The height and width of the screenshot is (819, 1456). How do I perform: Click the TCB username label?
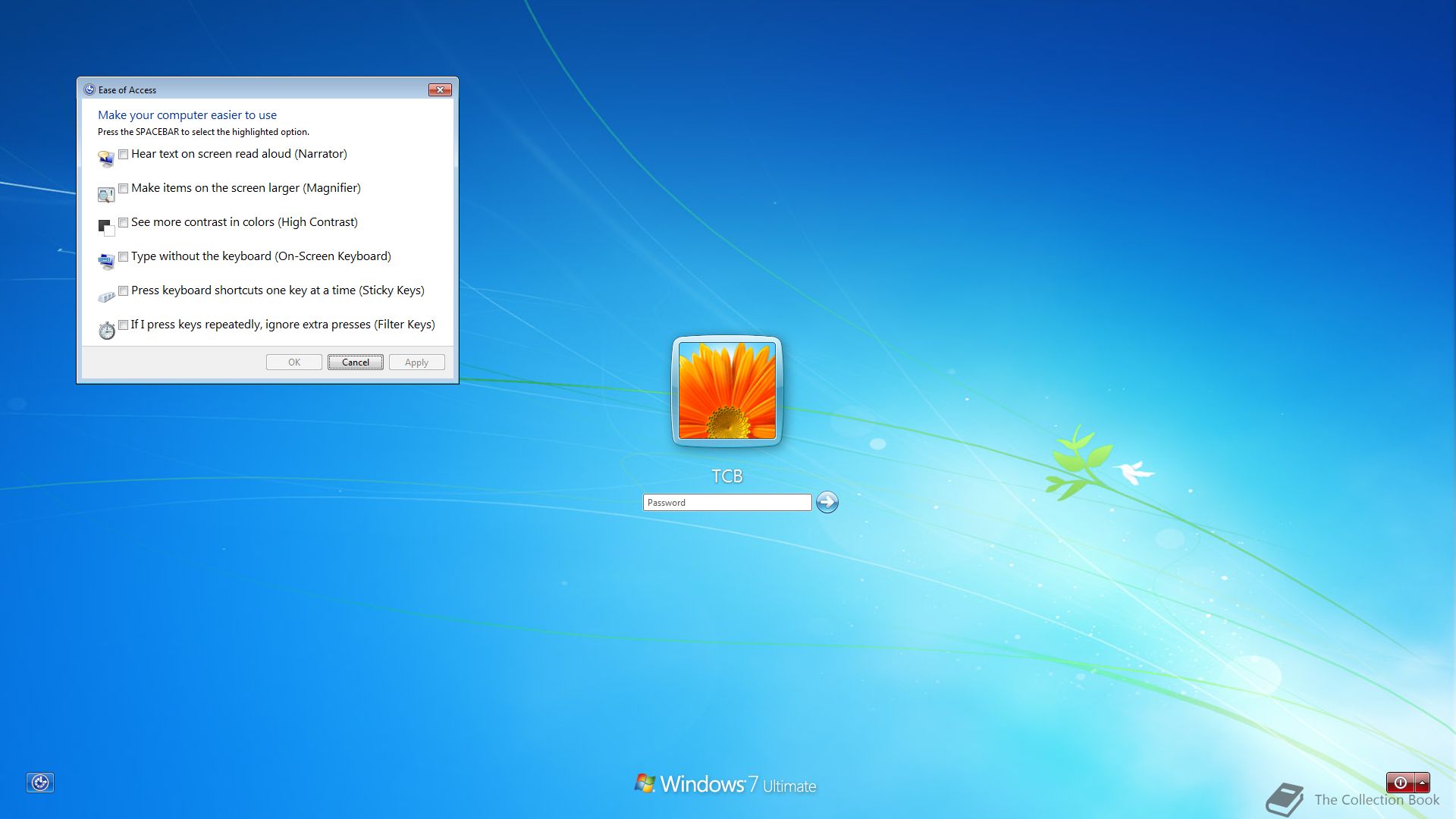click(x=727, y=476)
